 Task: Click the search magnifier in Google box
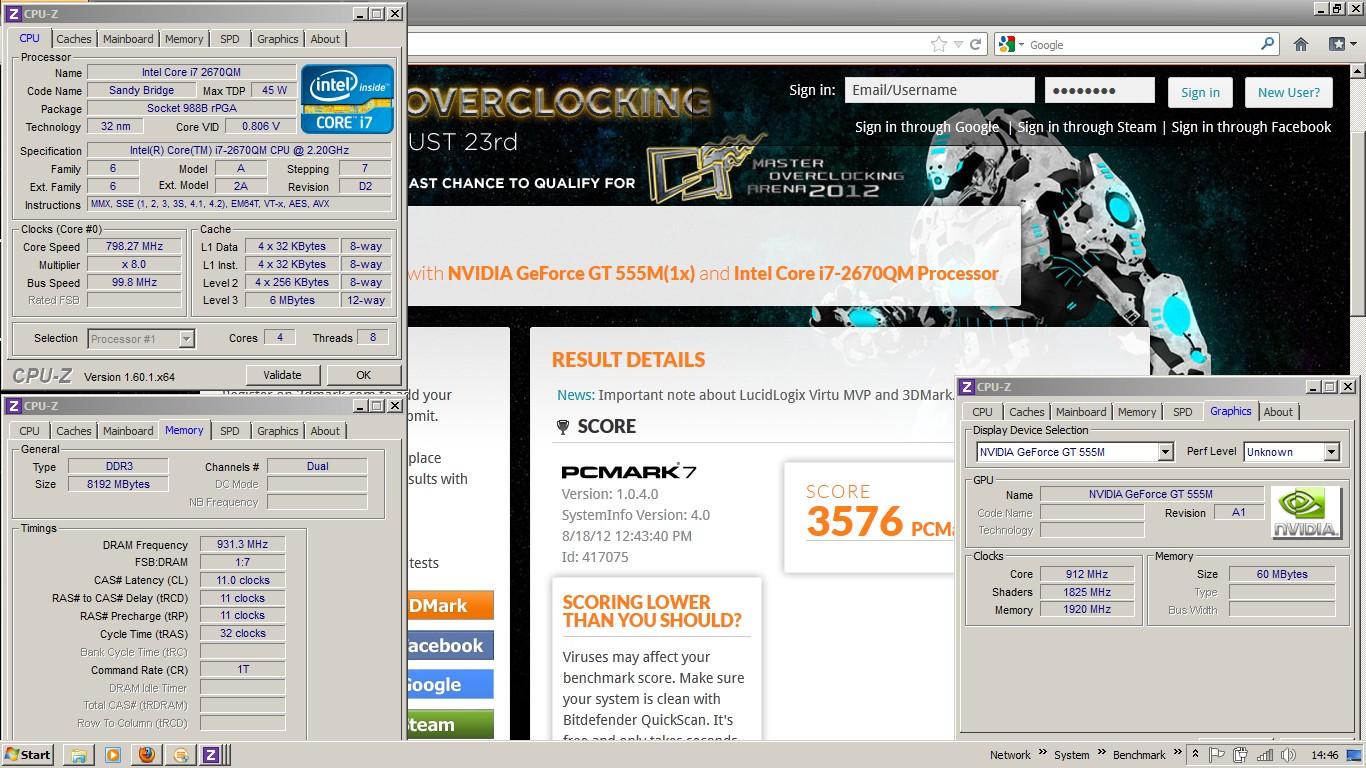click(x=1267, y=44)
